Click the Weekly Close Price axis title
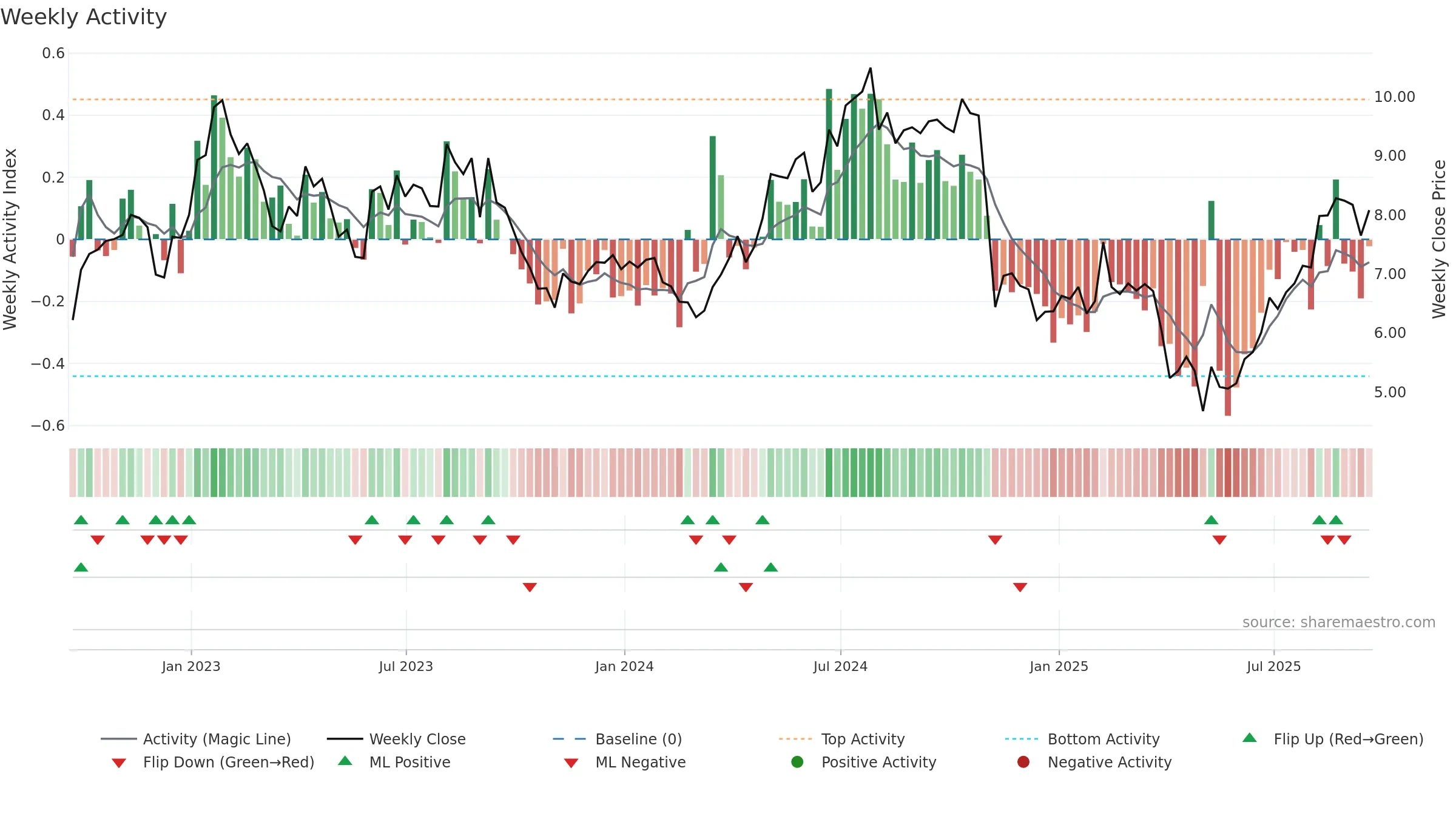The width and height of the screenshot is (1456, 819). point(1439,239)
